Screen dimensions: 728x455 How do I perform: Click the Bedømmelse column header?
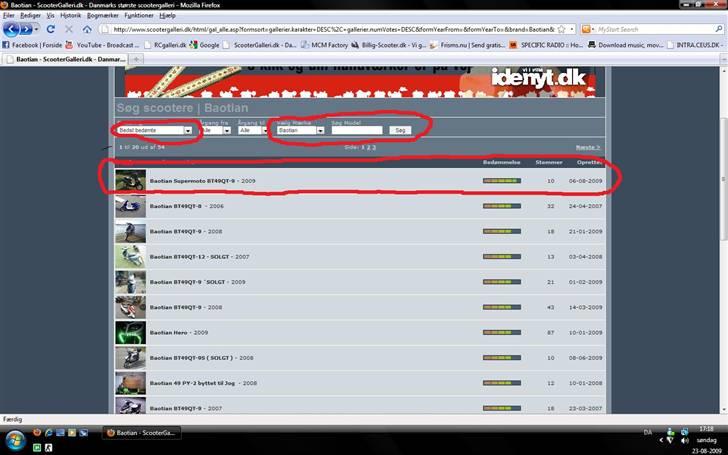pos(501,162)
